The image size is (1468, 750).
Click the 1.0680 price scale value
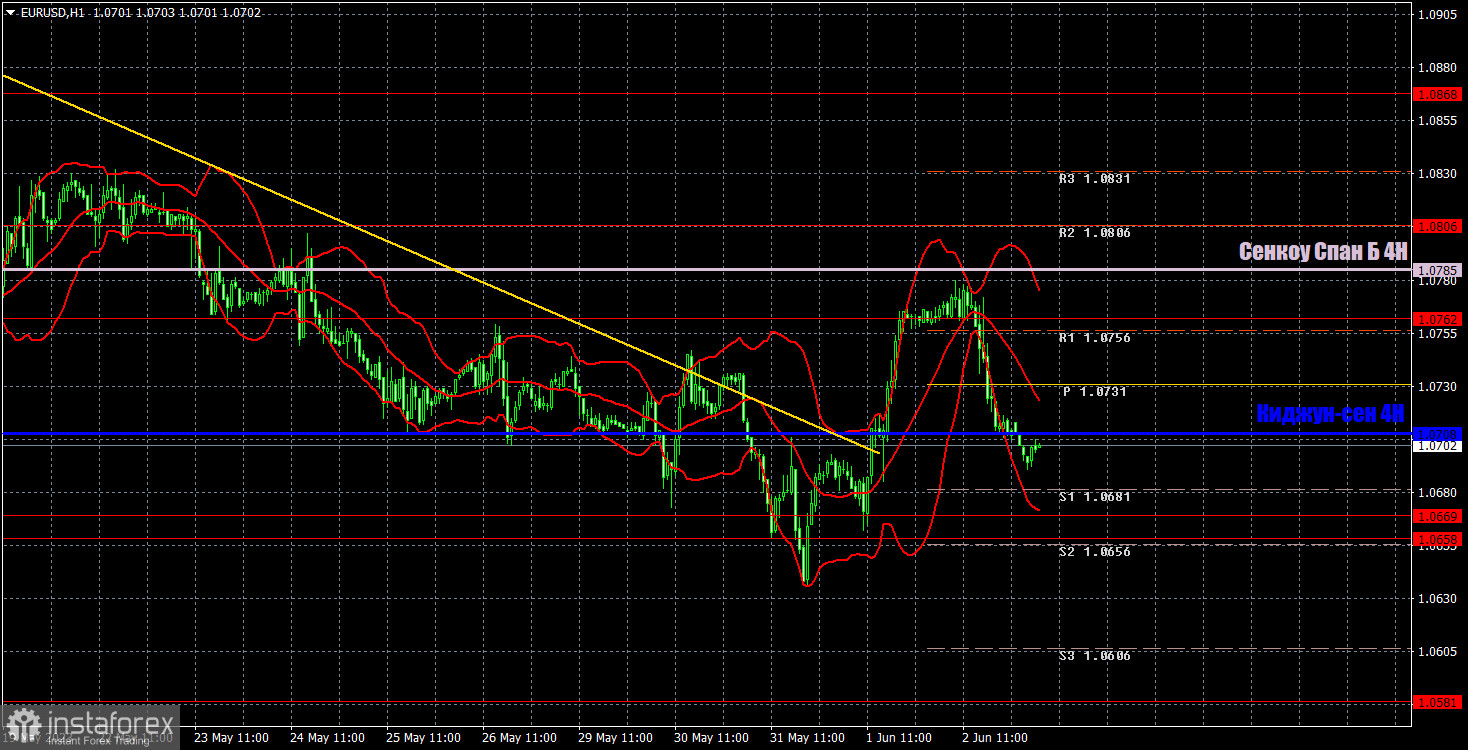pyautogui.click(x=1438, y=492)
